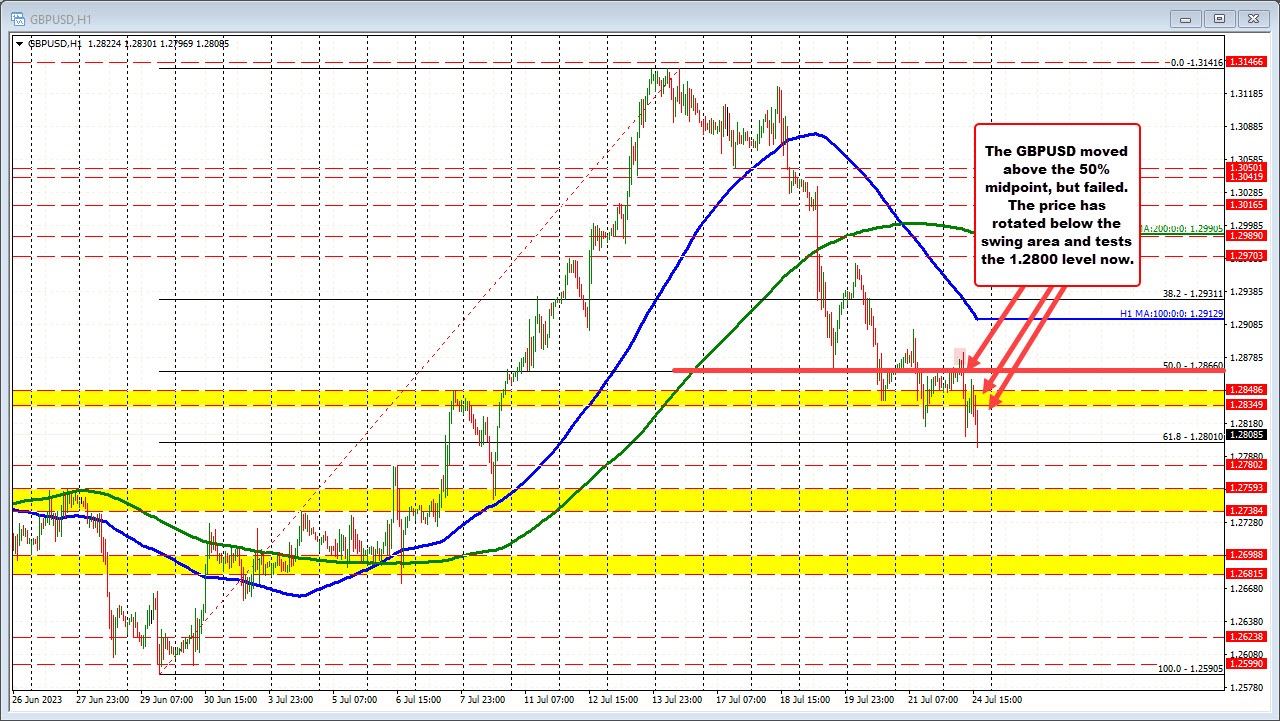The image size is (1280, 721).
Task: Click the red price label 1.31466 at the top
Action: (x=1245, y=61)
